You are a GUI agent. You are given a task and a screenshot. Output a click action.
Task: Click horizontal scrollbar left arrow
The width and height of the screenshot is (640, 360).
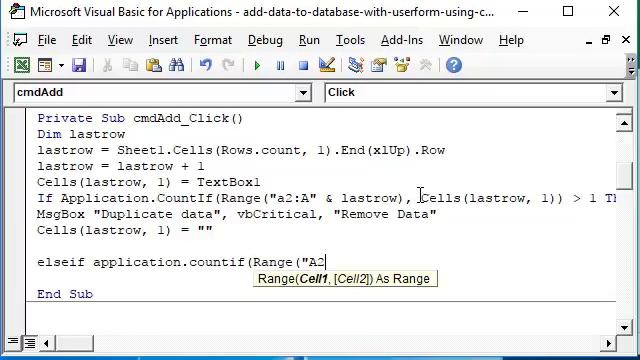pos(46,343)
